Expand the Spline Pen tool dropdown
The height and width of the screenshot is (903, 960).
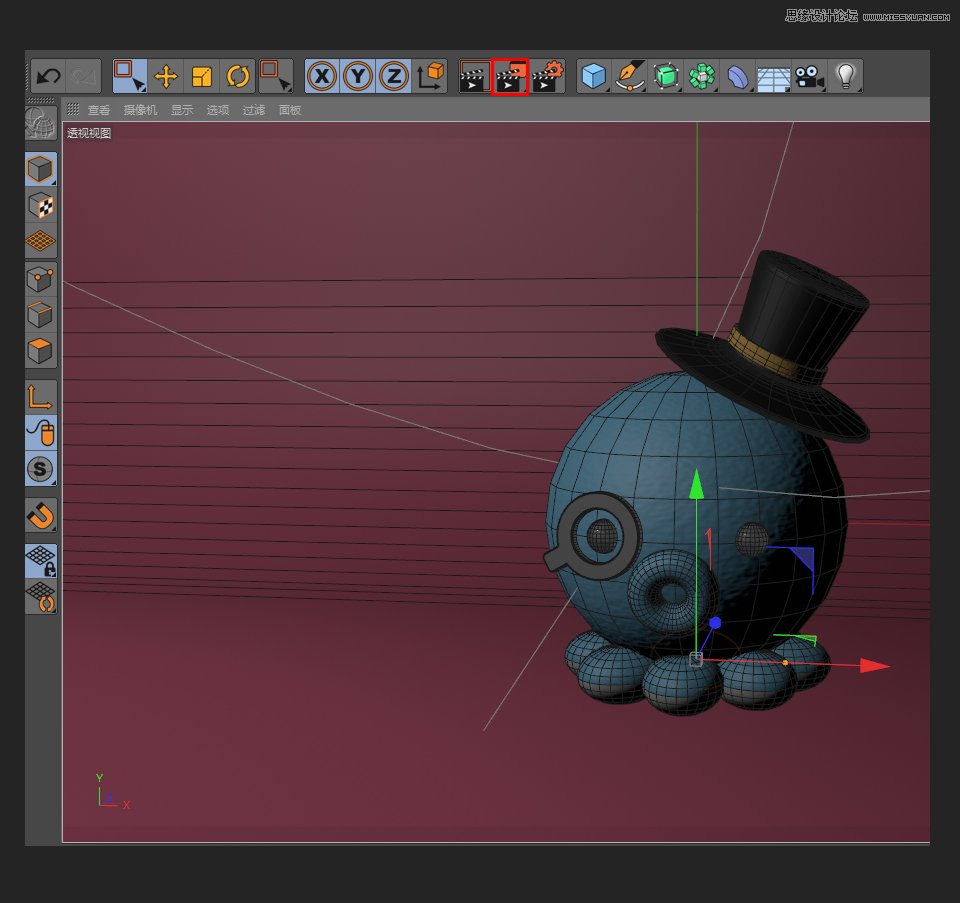[630, 76]
